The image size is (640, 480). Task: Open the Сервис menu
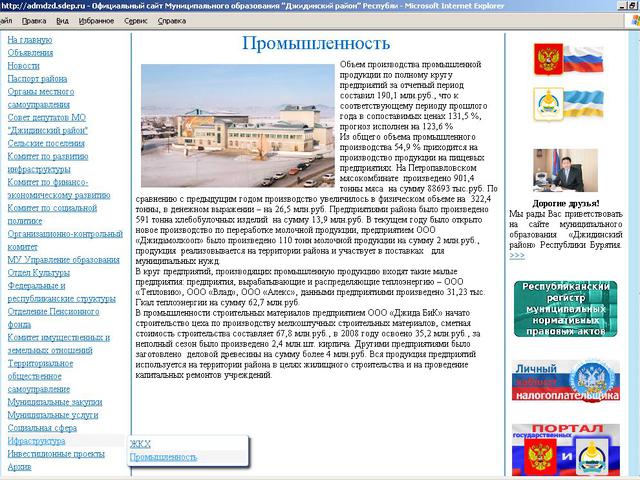pos(136,21)
